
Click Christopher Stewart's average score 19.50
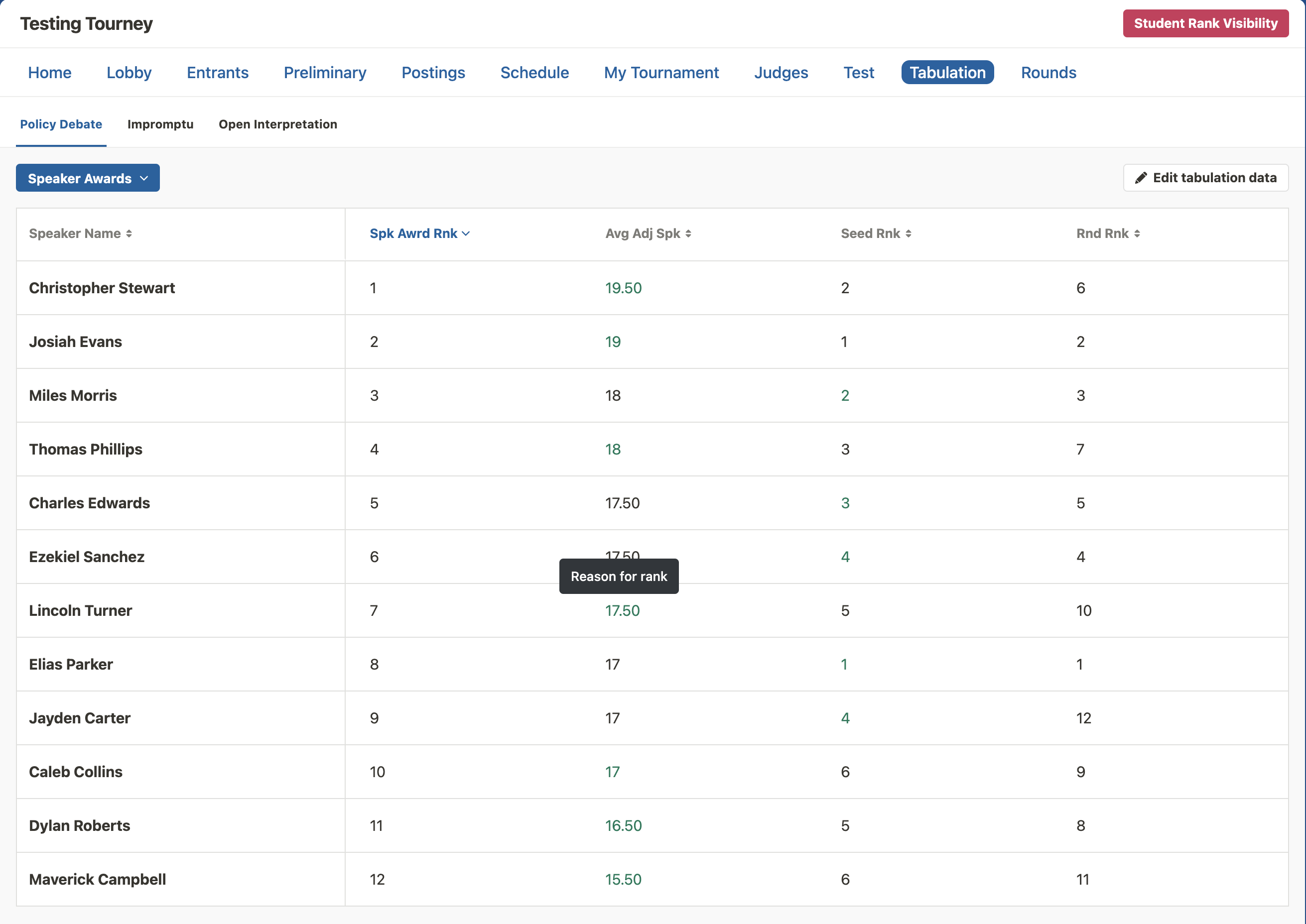click(x=624, y=288)
